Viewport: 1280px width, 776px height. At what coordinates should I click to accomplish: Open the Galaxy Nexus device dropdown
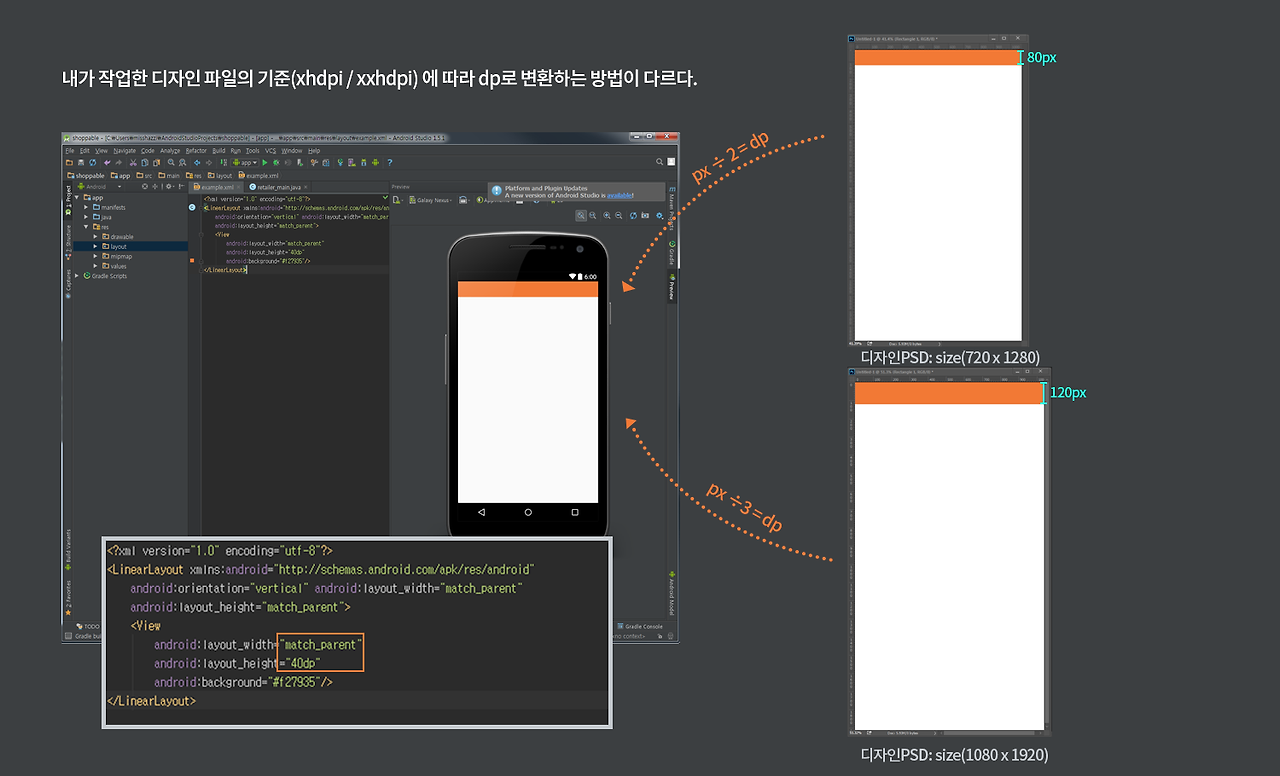(432, 200)
